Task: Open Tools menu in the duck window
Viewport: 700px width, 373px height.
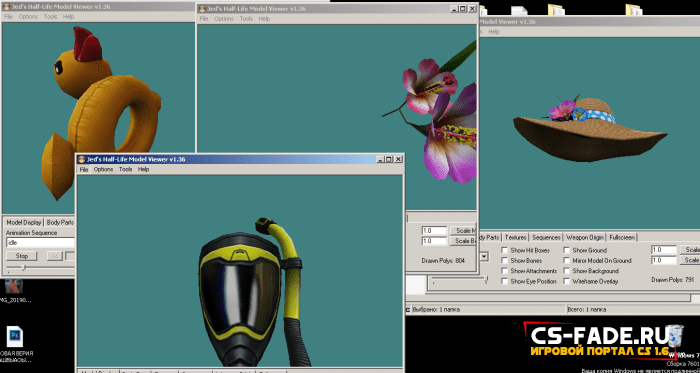Action: pos(50,17)
